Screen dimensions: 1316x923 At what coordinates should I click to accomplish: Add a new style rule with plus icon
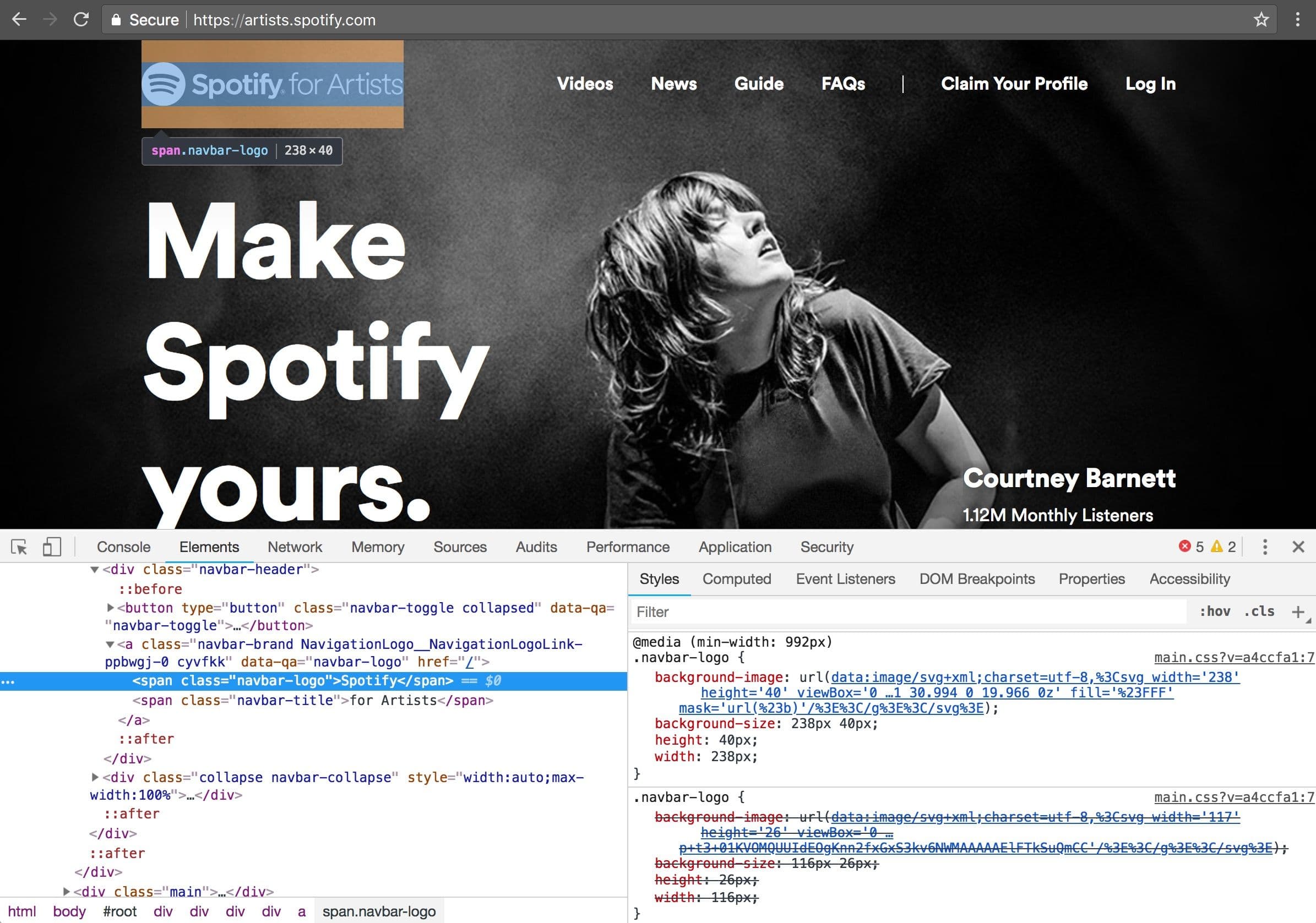click(x=1299, y=611)
